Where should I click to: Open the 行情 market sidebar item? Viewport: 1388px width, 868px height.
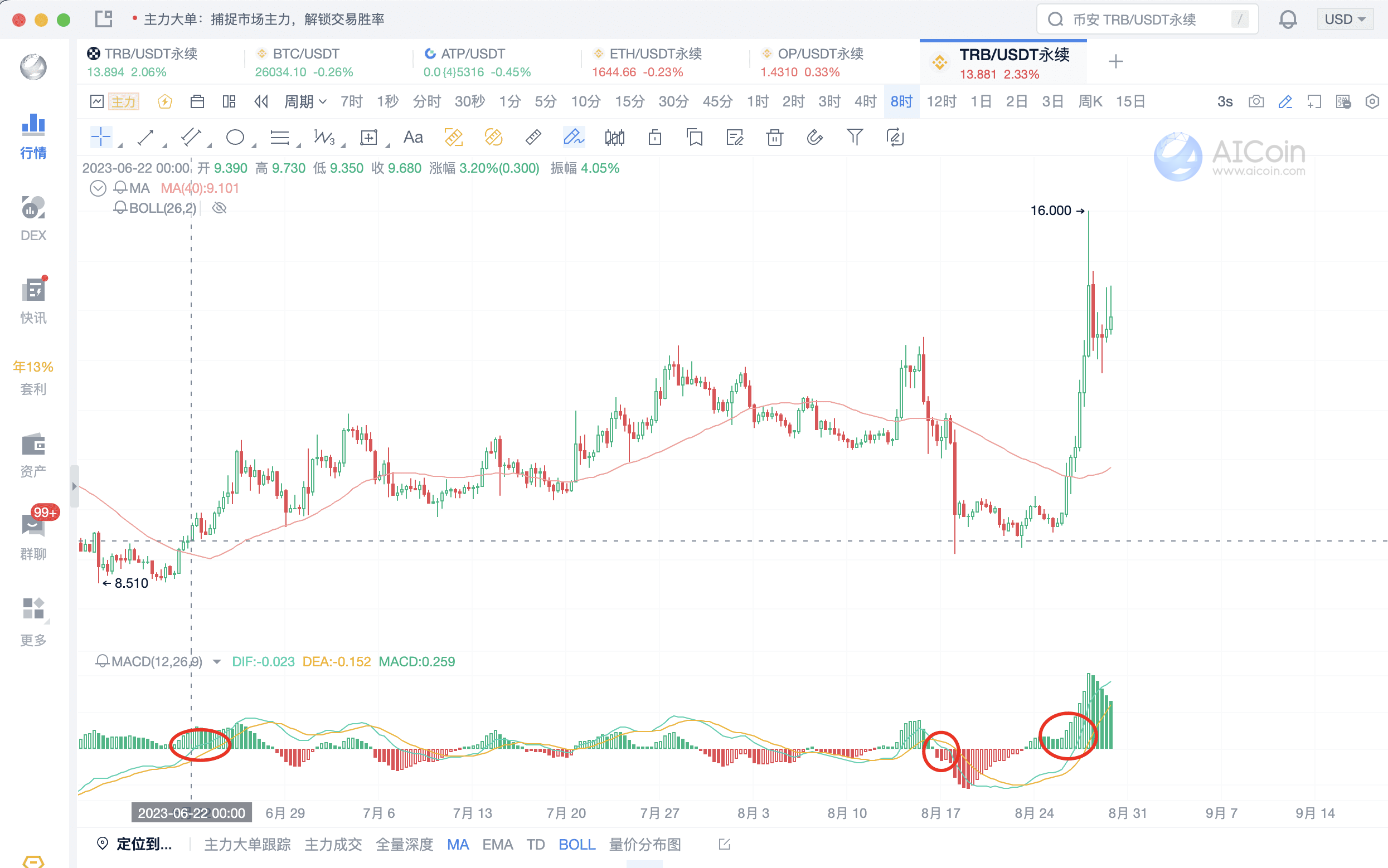point(33,136)
